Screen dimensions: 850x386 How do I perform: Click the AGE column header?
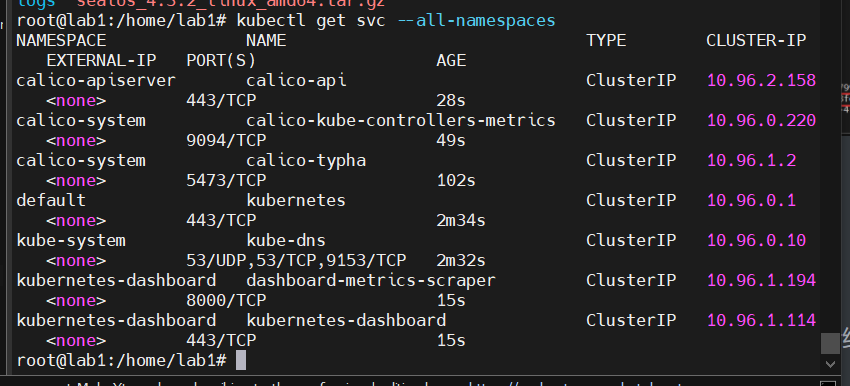(451, 60)
